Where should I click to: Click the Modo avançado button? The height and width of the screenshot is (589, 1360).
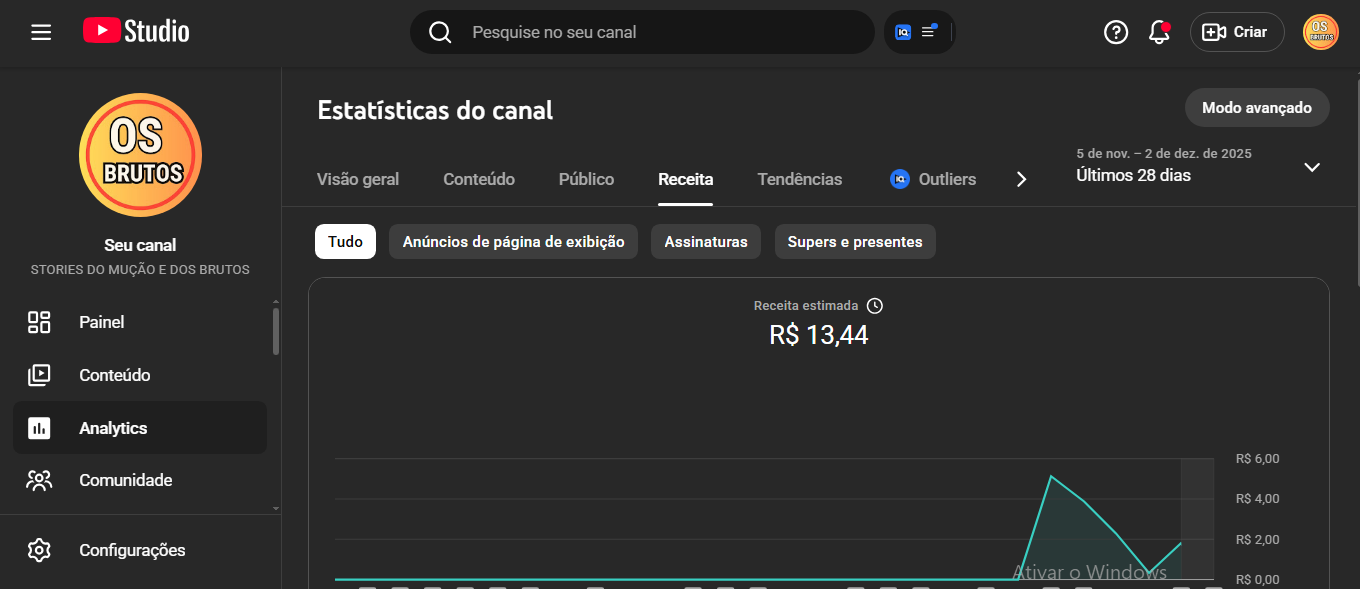1257,108
